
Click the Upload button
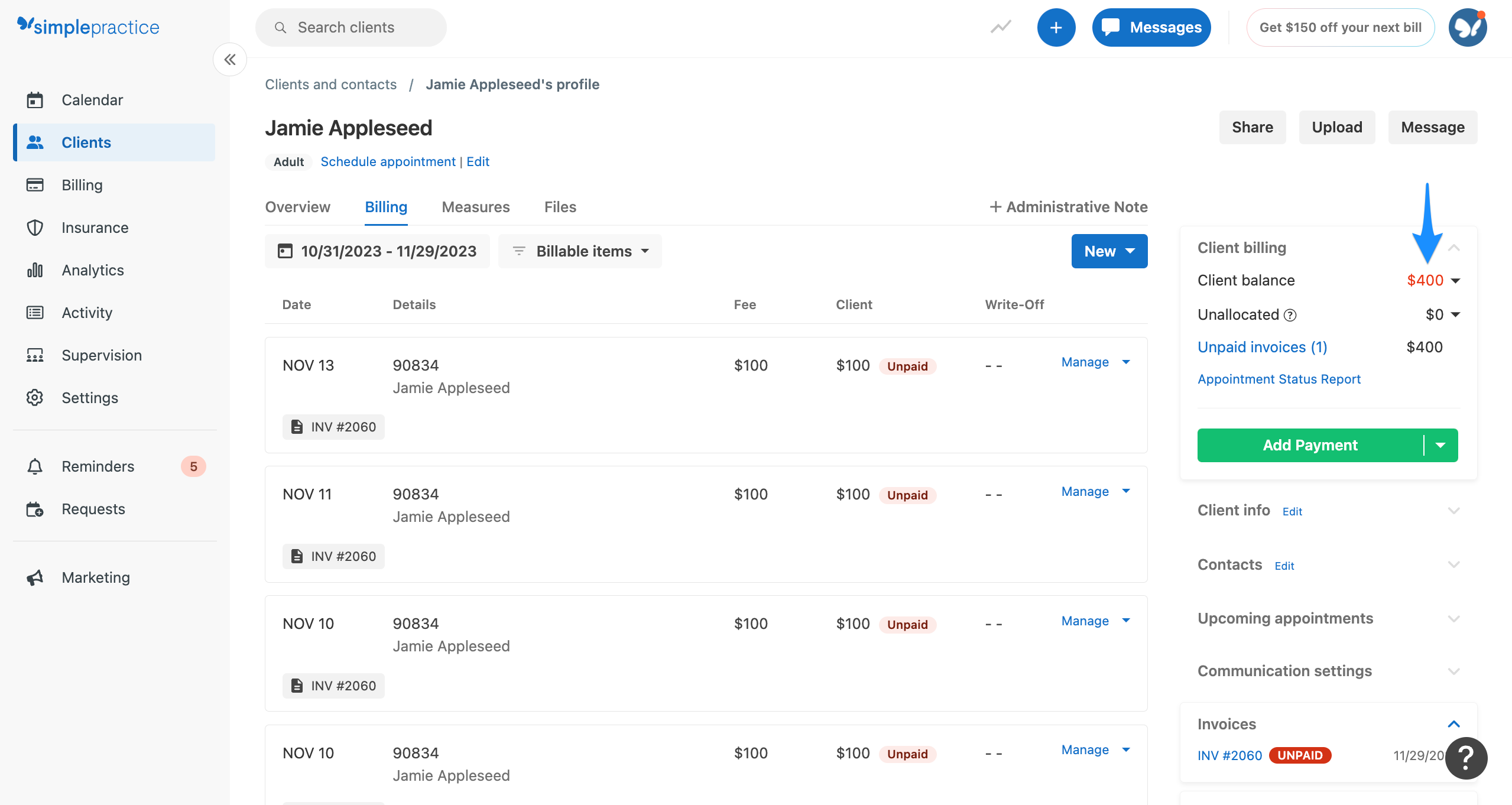(x=1337, y=127)
